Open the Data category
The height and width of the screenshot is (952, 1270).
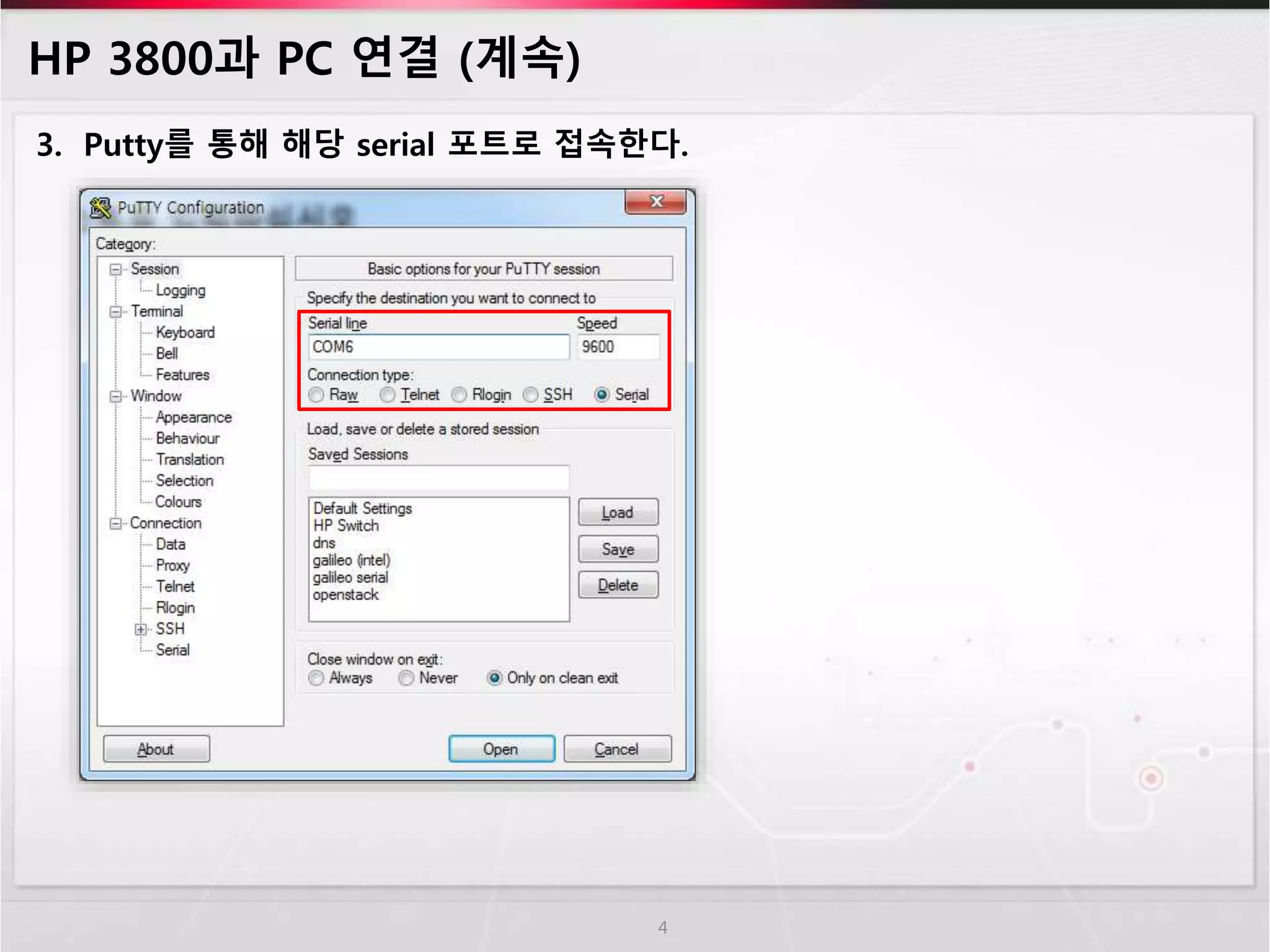pyautogui.click(x=171, y=544)
